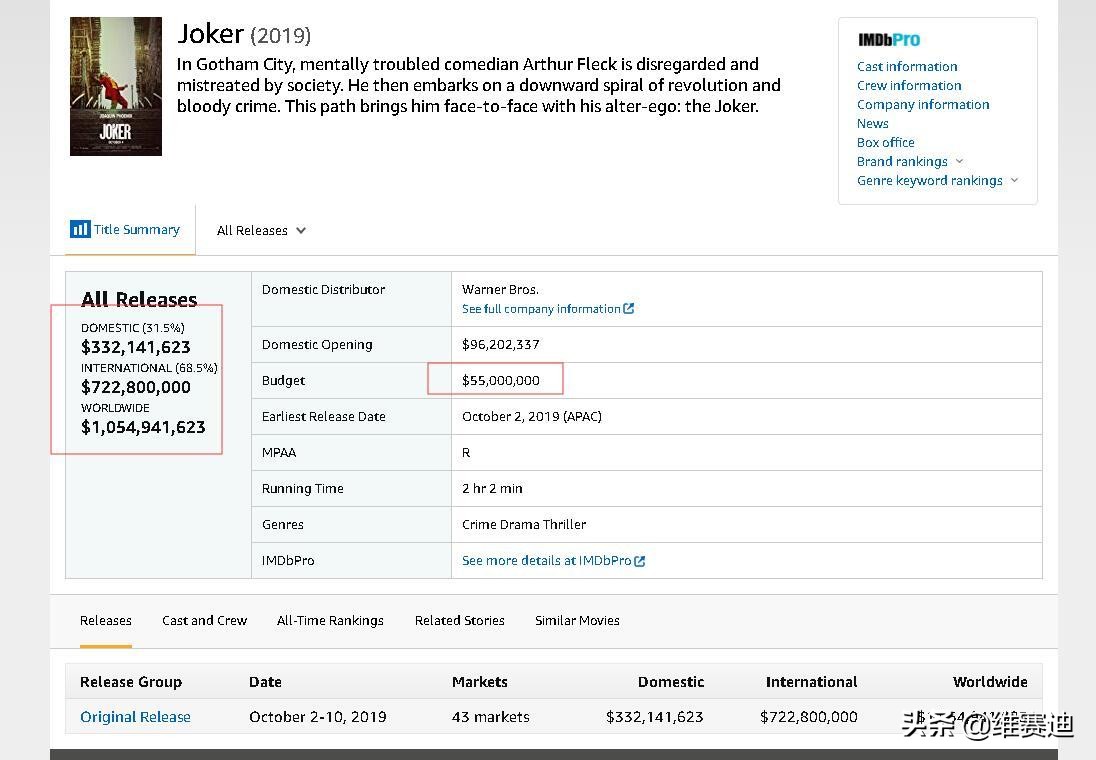
Task: Click the IMDbPro logo
Action: [888, 40]
